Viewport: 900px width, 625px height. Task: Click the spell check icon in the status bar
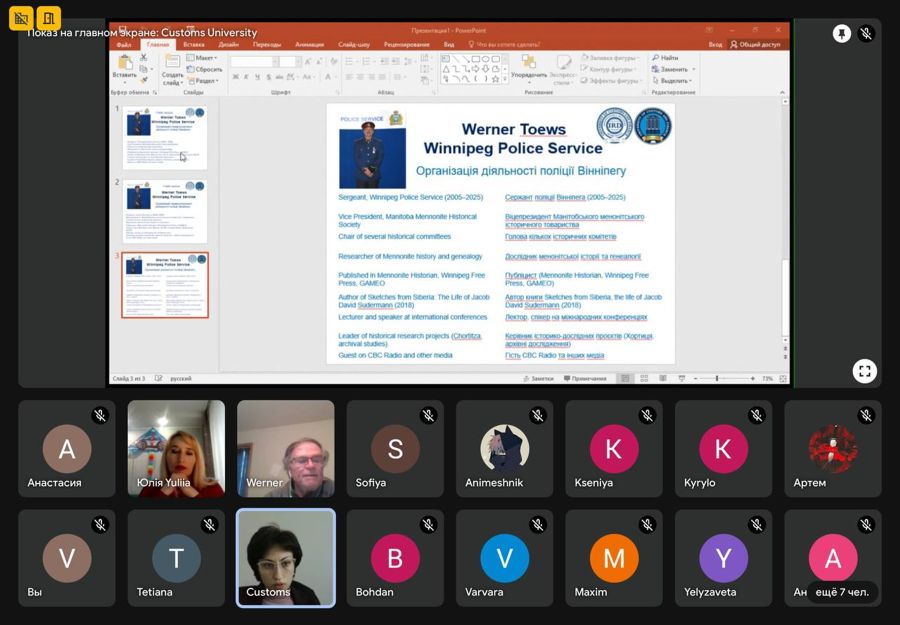tap(158, 378)
